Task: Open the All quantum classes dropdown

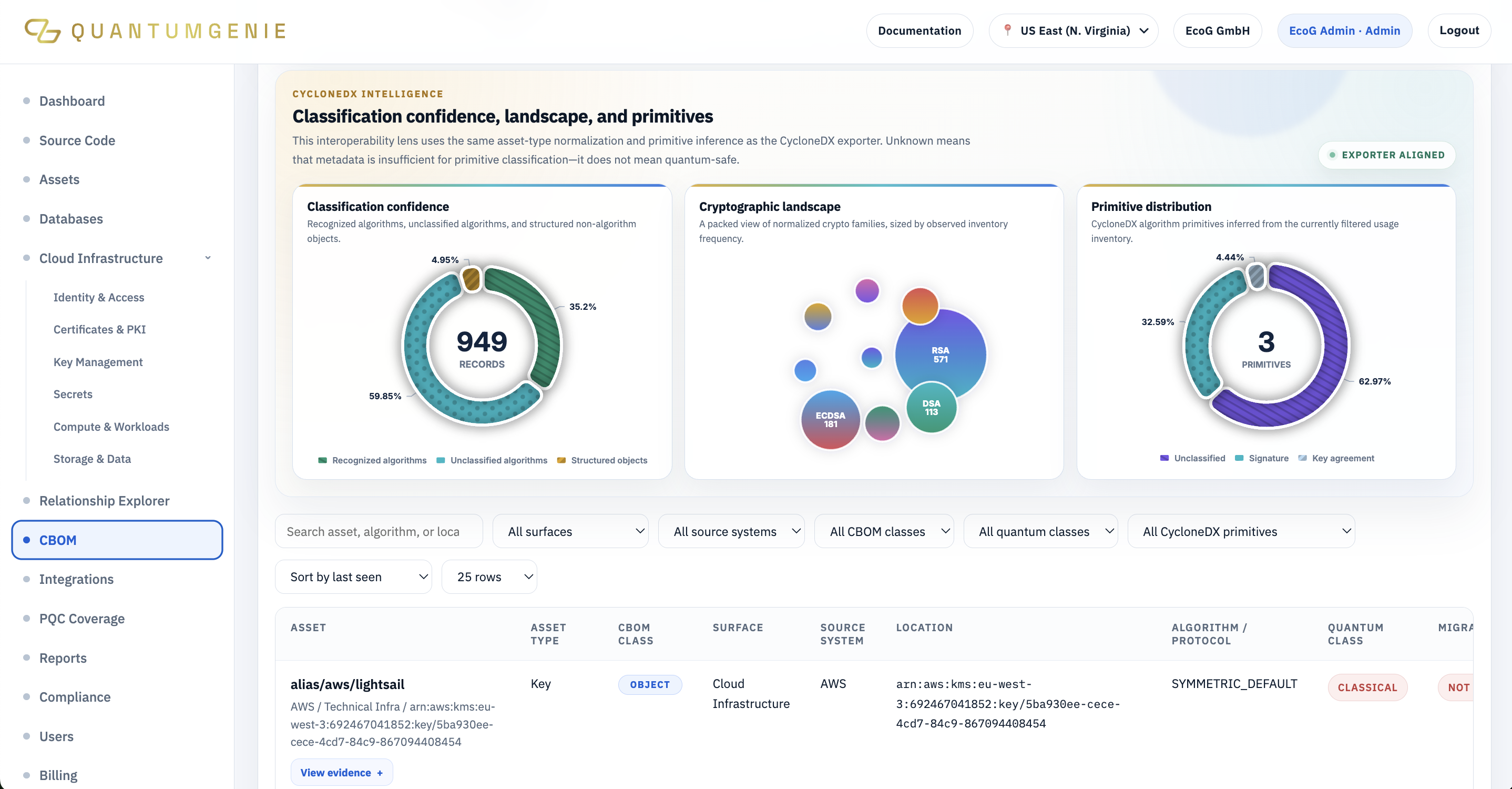Action: coord(1040,531)
